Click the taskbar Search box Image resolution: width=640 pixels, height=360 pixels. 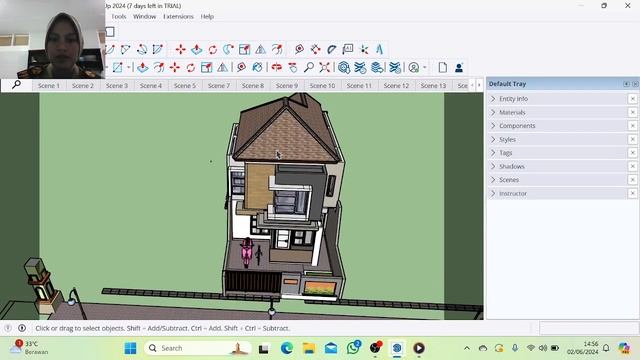(x=199, y=348)
